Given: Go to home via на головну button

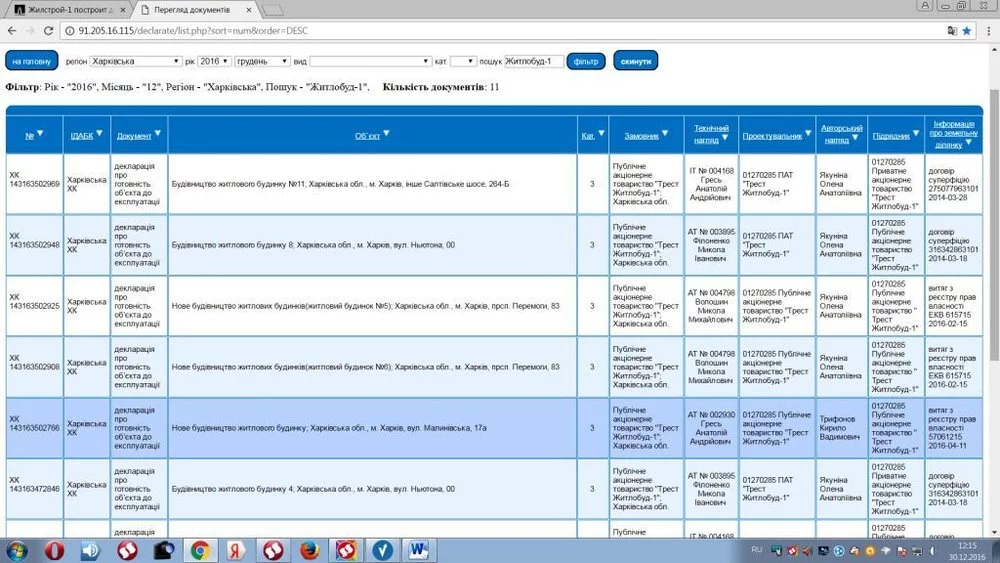Looking at the screenshot, I should (32, 61).
